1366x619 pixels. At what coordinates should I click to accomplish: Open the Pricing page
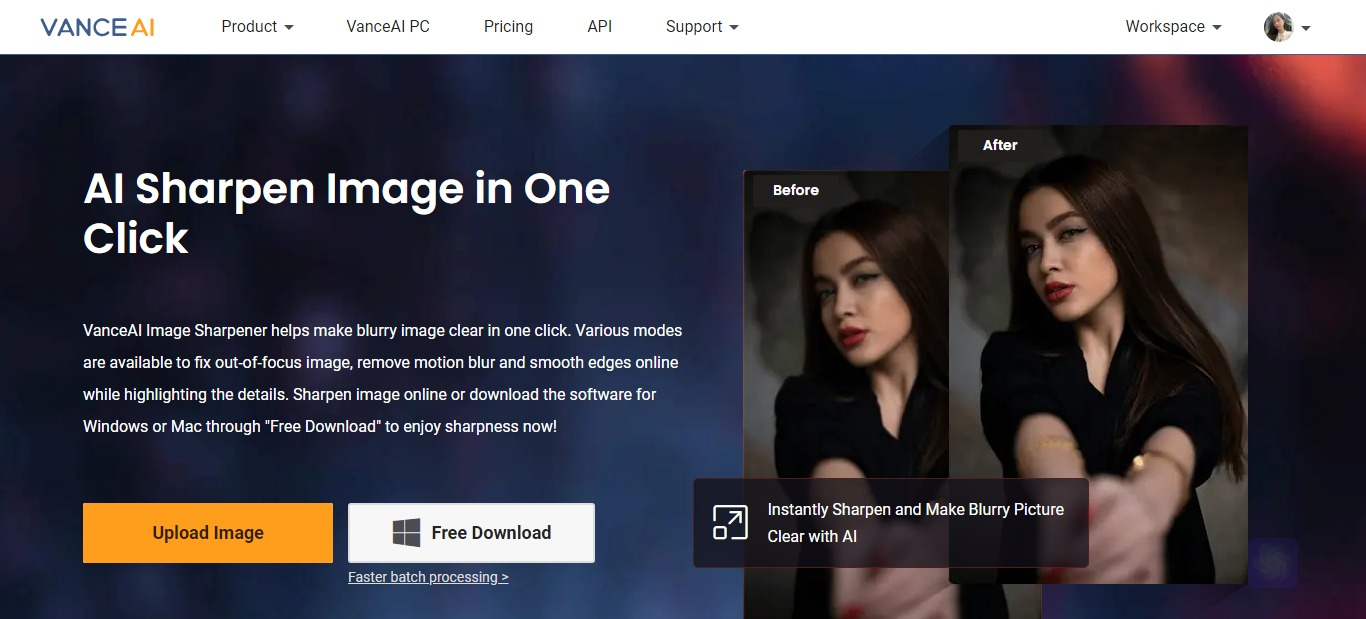[508, 27]
